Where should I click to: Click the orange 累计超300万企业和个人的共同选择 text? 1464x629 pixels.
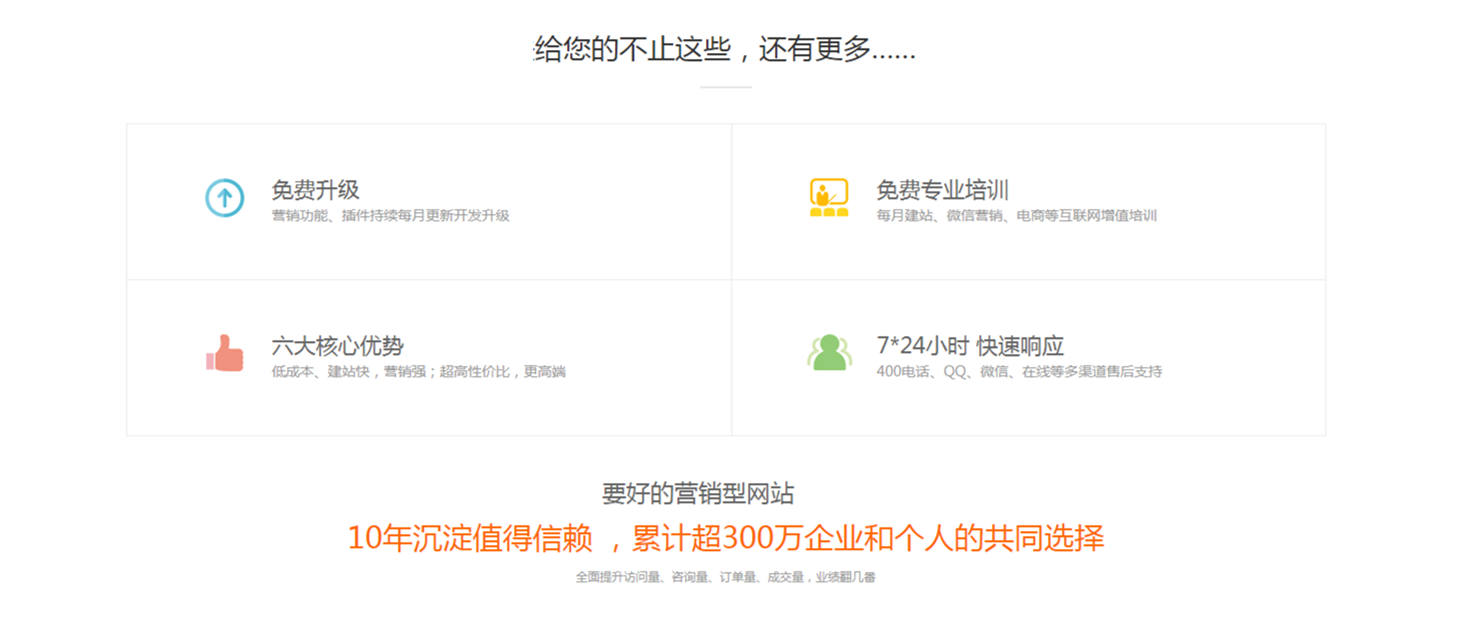[x=867, y=538]
